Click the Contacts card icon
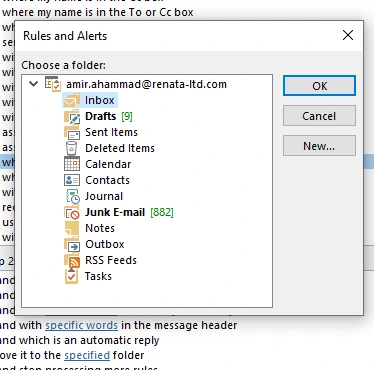This screenshot has width=374, height=370. pos(72,180)
